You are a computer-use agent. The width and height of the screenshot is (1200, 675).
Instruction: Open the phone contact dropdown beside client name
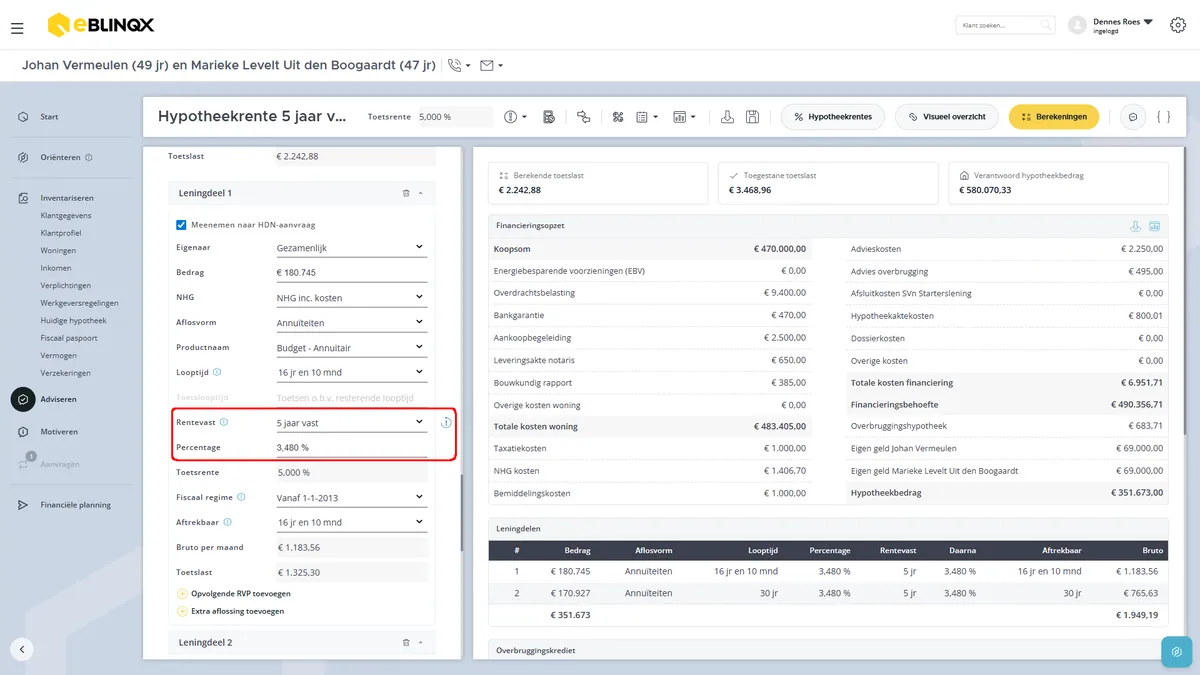coord(460,66)
